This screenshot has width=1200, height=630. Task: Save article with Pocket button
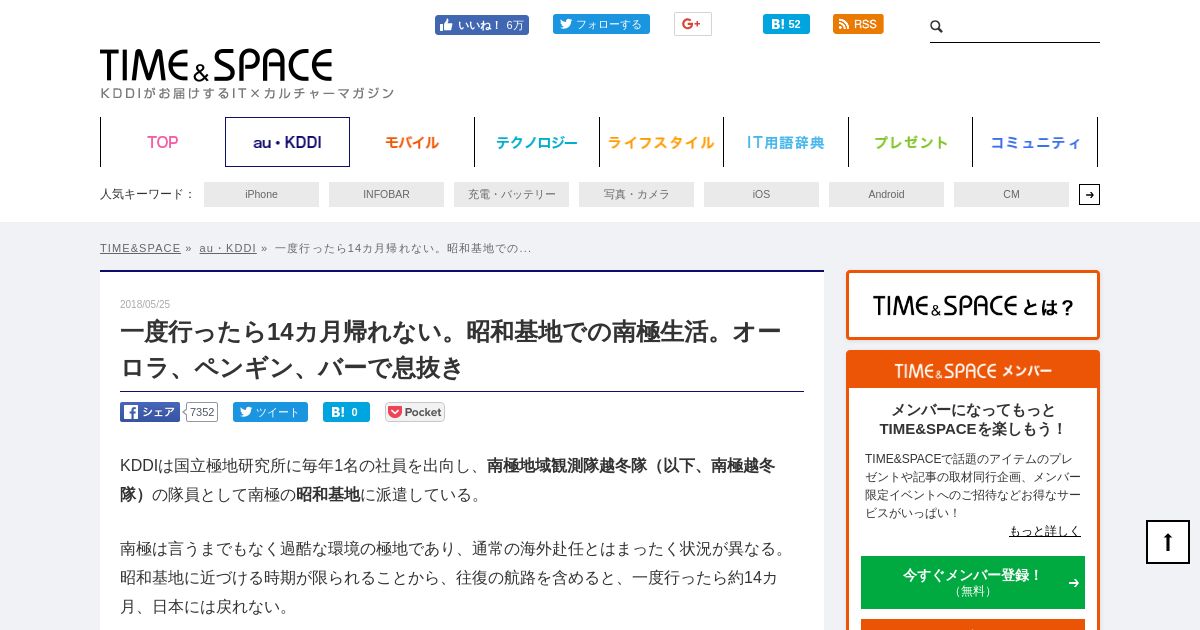415,412
